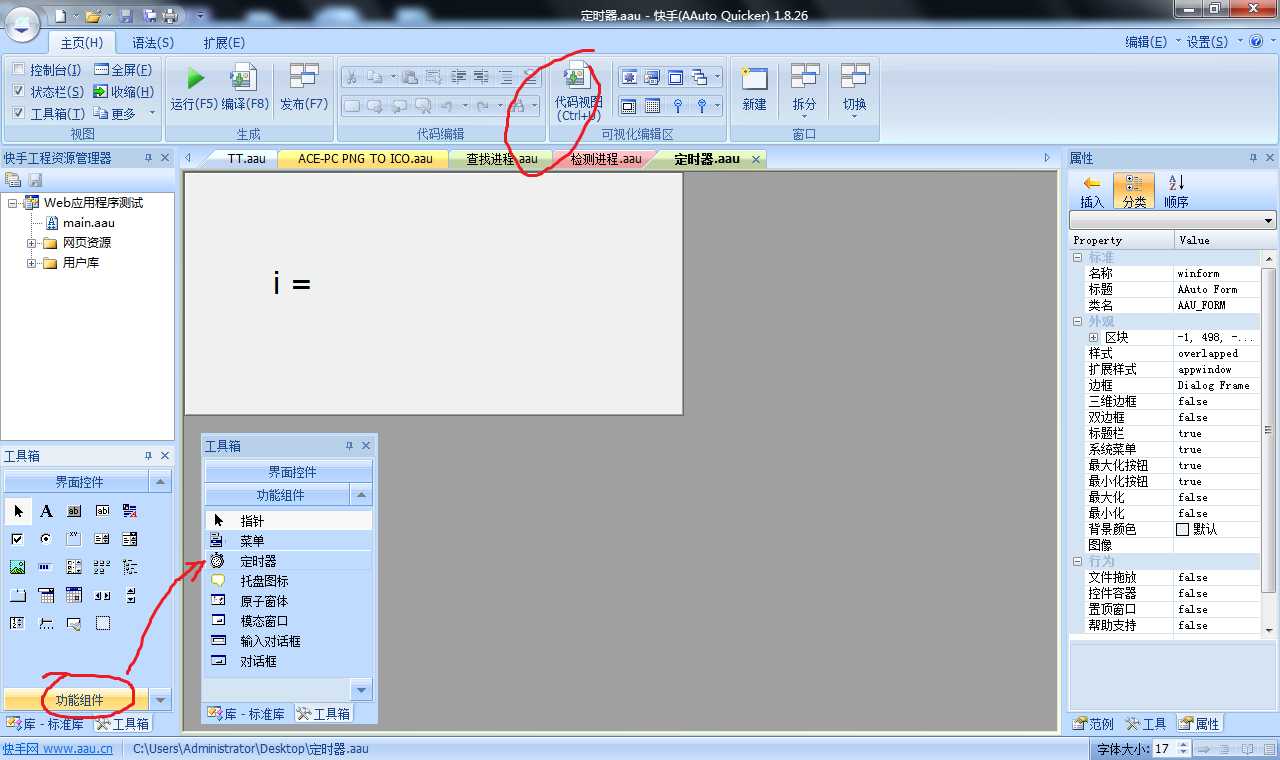
Task: Click 全屏(F) fullscreen option
Action: 124,70
